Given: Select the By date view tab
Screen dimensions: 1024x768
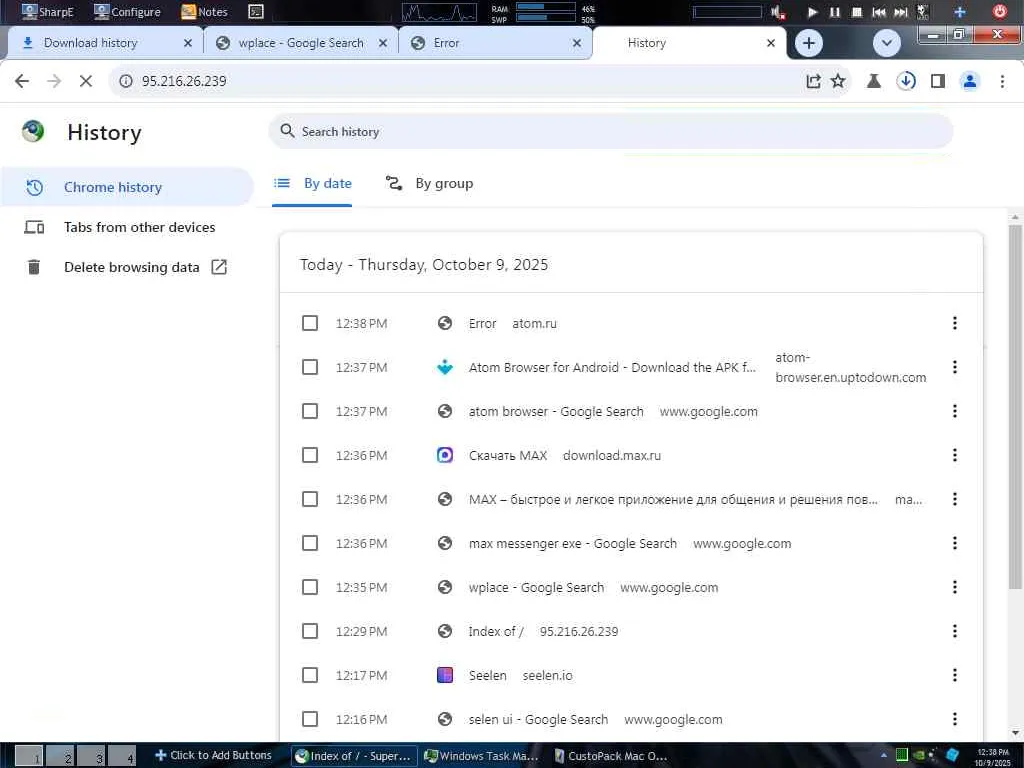Looking at the screenshot, I should (312, 184).
